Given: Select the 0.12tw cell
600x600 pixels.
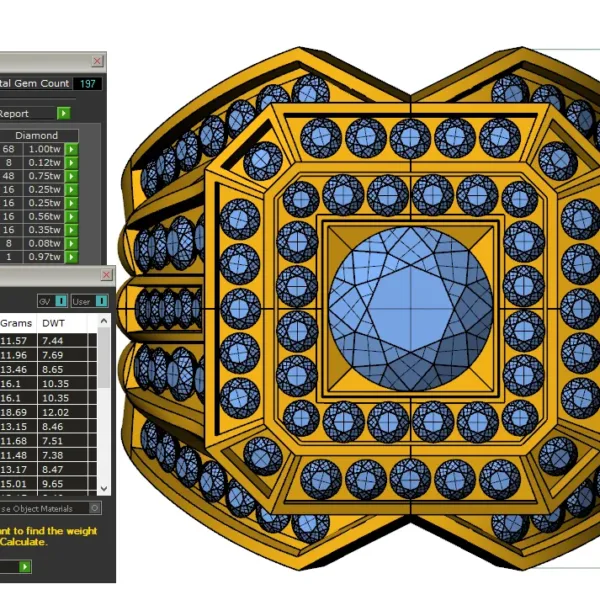Looking at the screenshot, I should coord(44,163).
